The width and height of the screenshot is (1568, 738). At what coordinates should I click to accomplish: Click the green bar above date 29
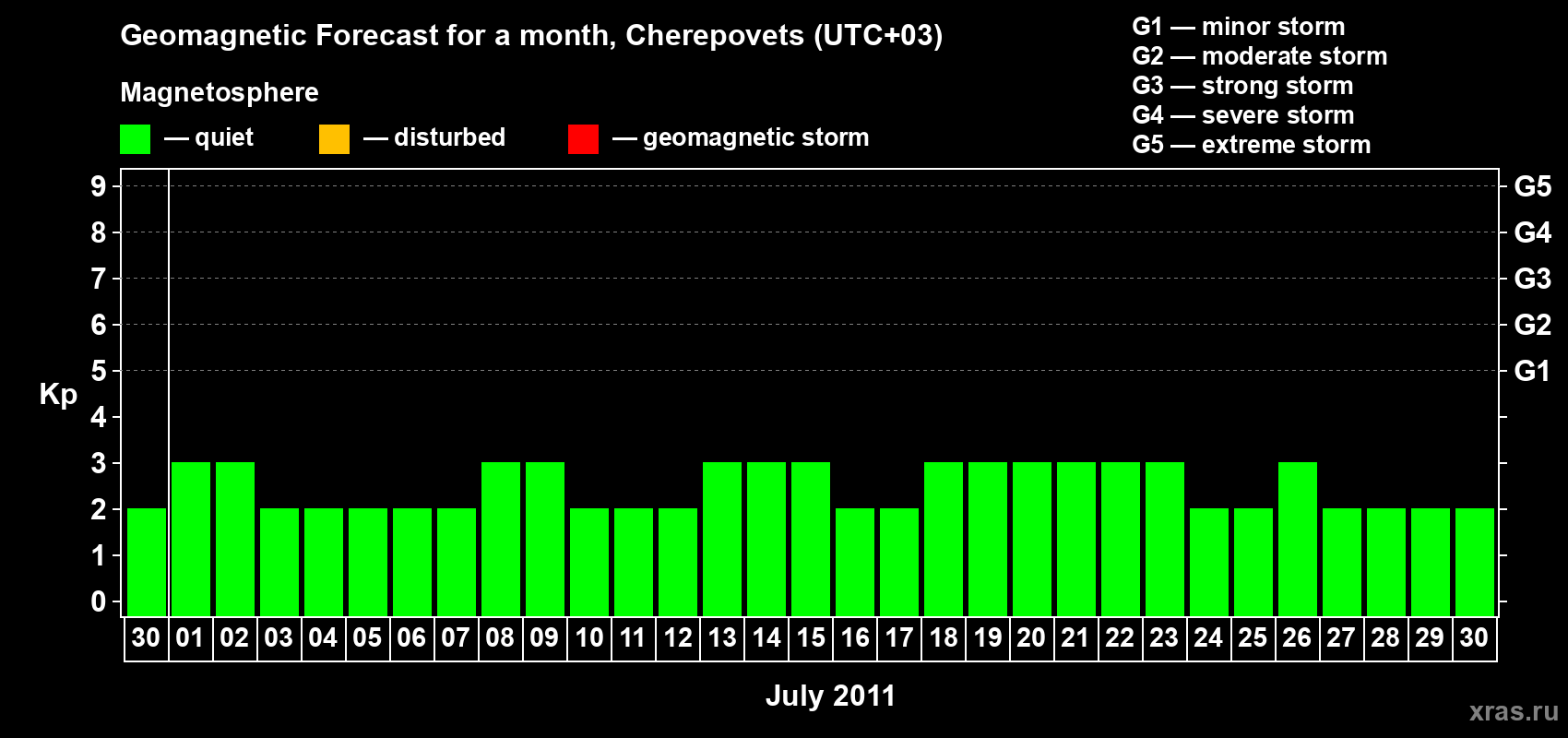click(x=1431, y=562)
